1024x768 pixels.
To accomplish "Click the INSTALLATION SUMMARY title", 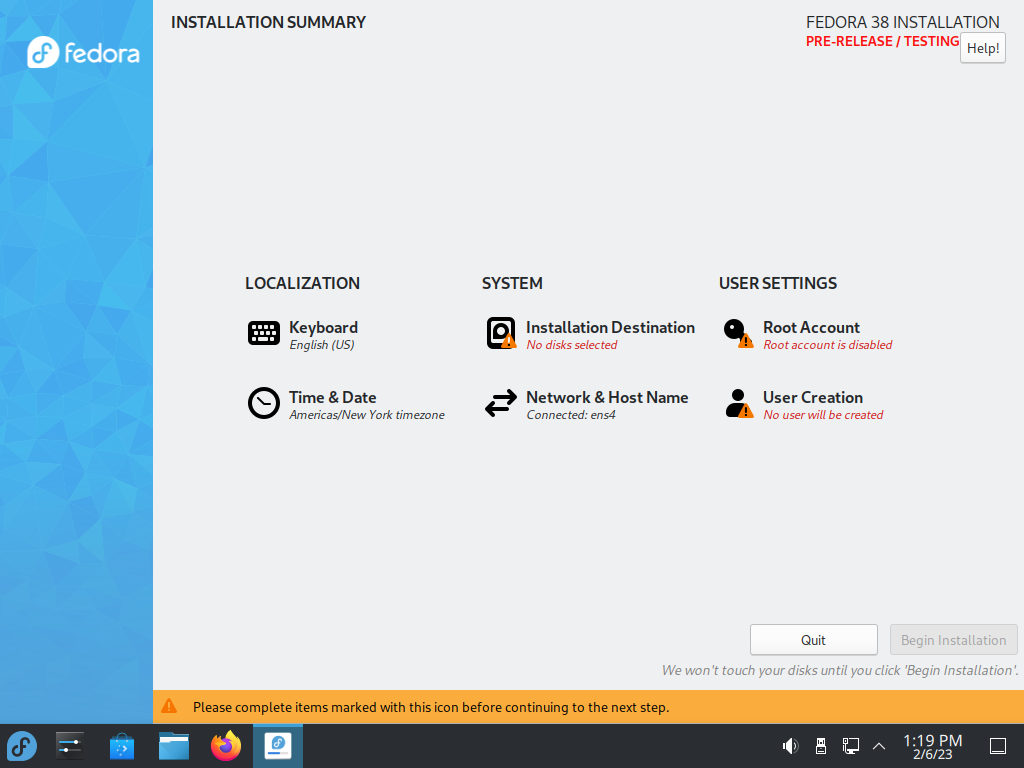I will [268, 22].
